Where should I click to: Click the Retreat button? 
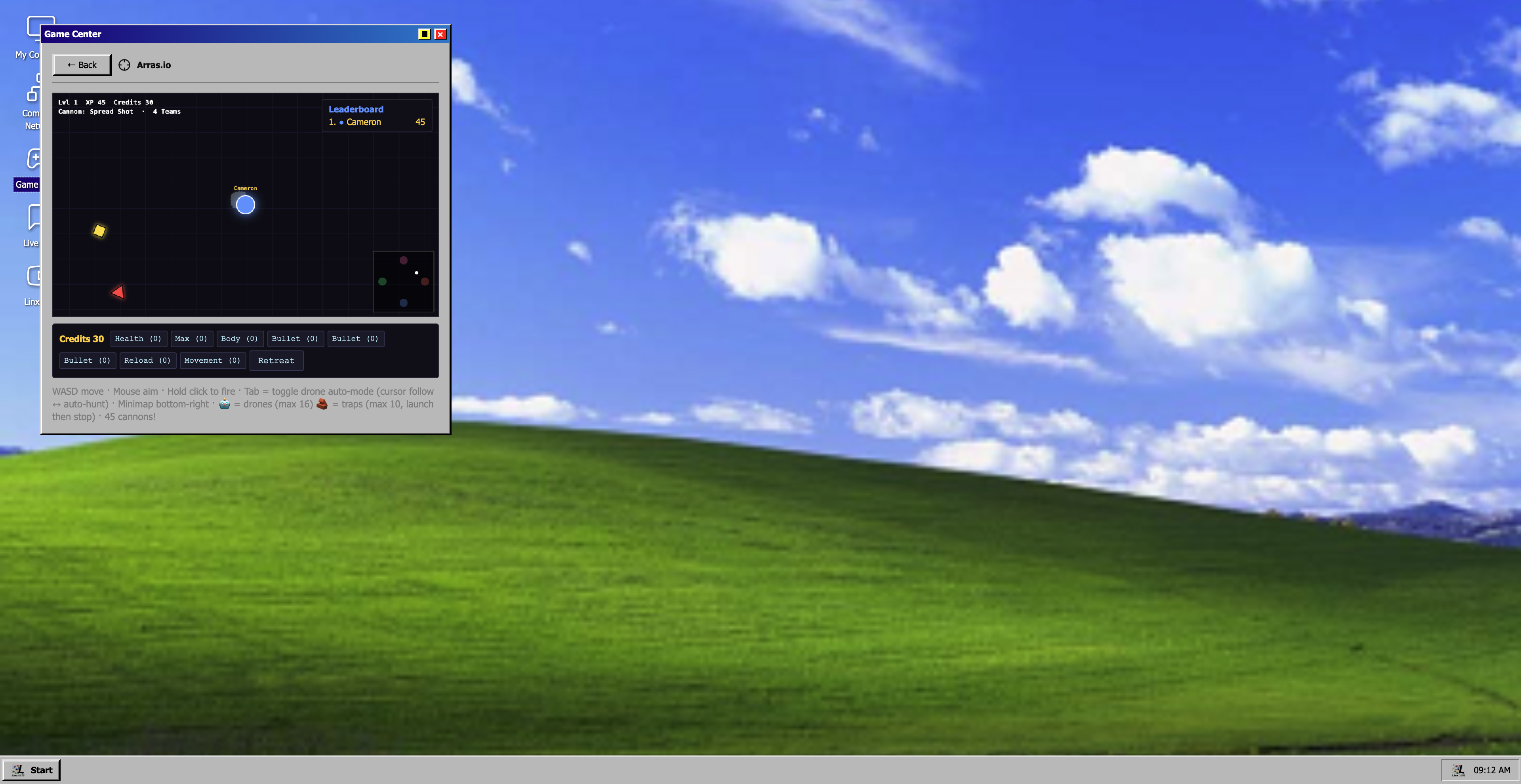pyautogui.click(x=276, y=360)
